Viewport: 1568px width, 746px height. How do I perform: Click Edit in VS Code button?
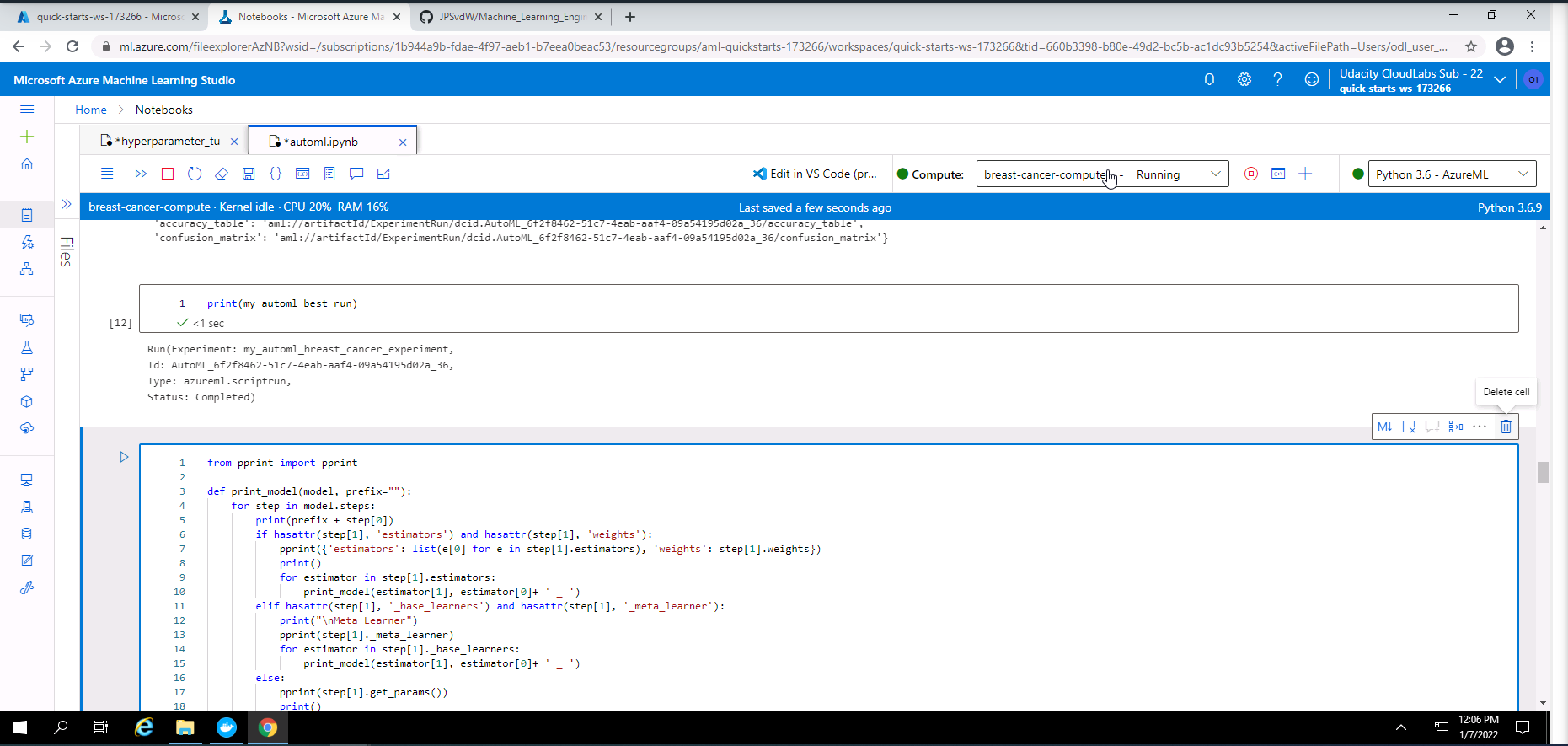coord(815,174)
